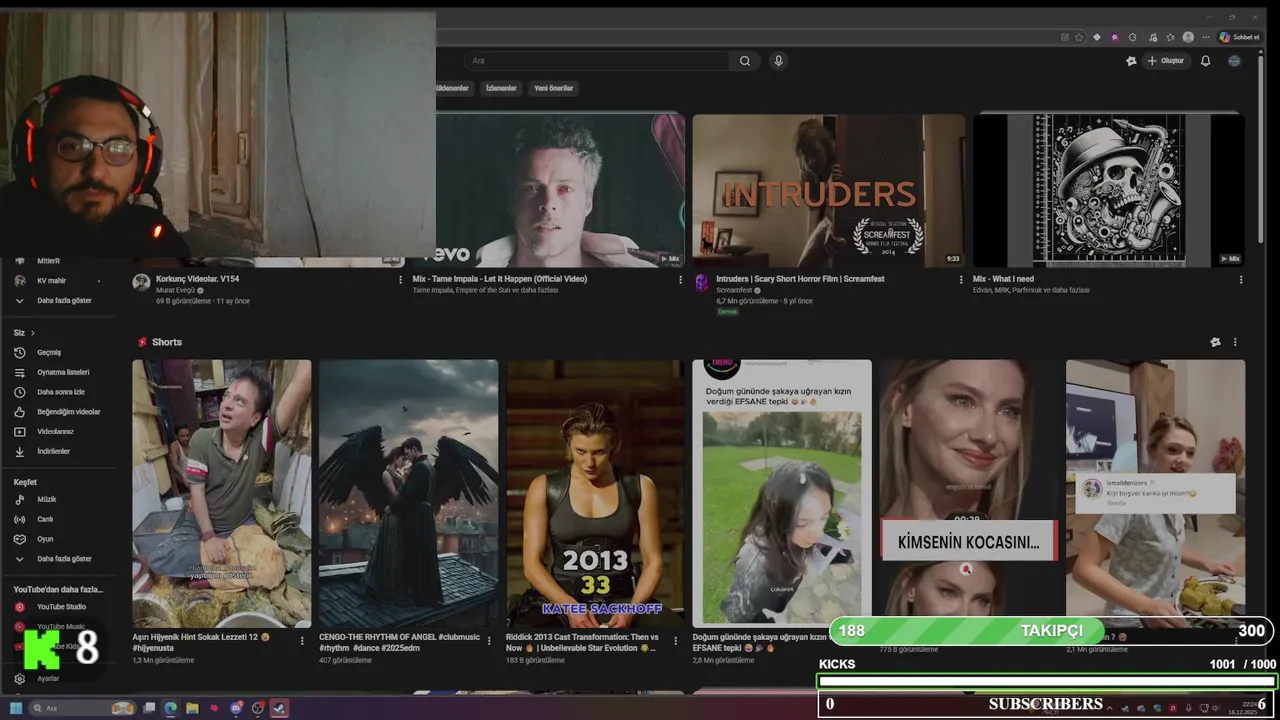
Task: Open YouTube notifications bell
Action: pos(1205,61)
